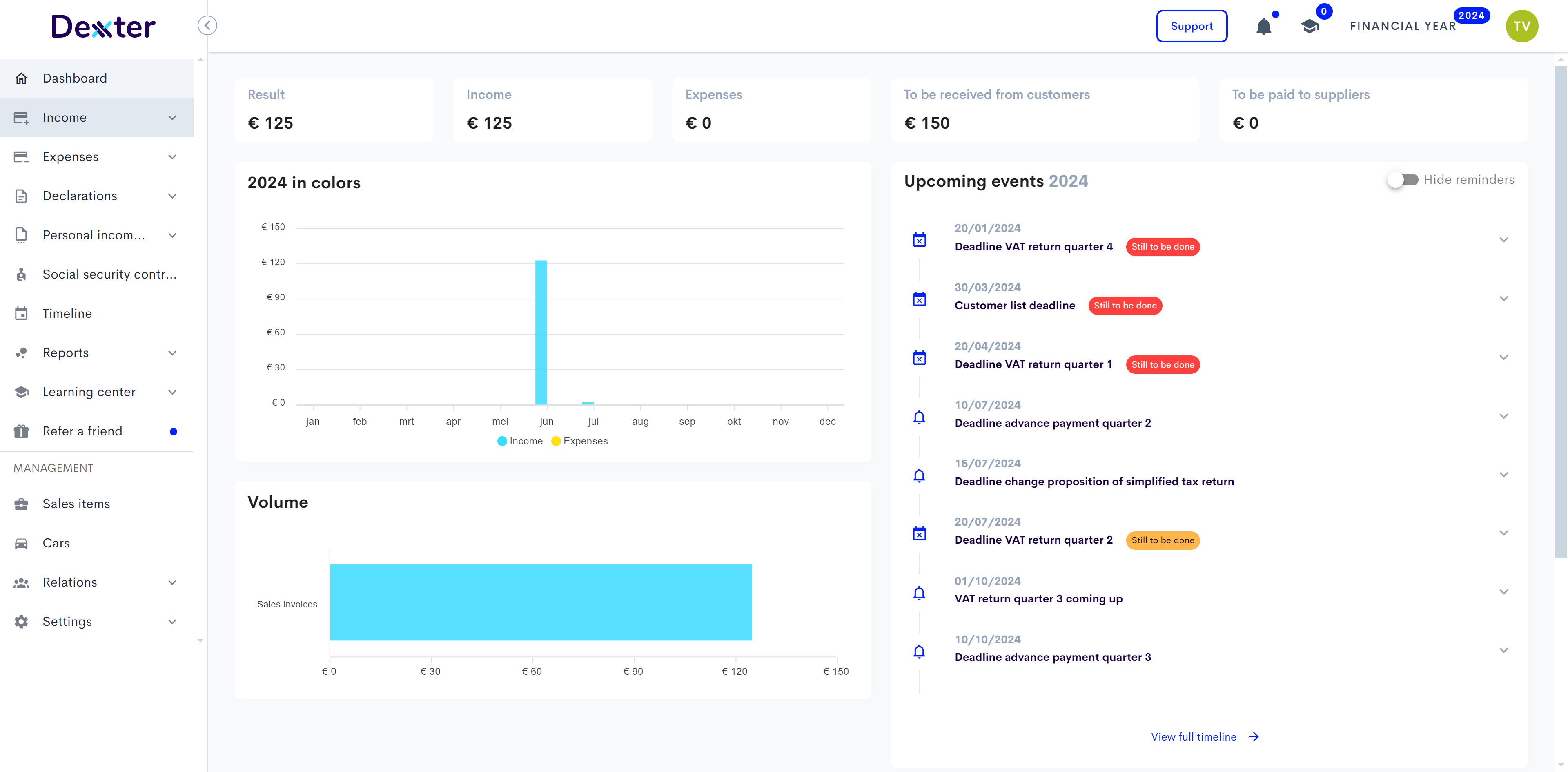
Task: Click calendar icon for VAT return quarter 2
Action: pyautogui.click(x=919, y=533)
